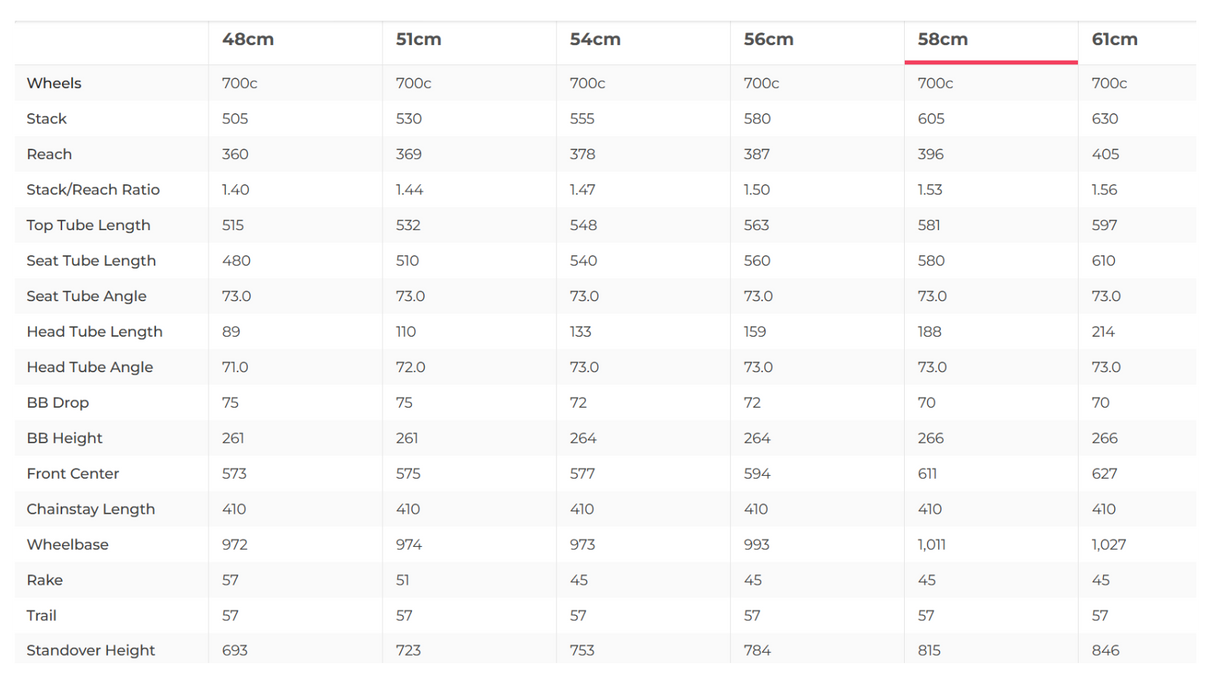Image resolution: width=1214 pixels, height=683 pixels.
Task: Click the BB Drop row label
Action: 58,403
